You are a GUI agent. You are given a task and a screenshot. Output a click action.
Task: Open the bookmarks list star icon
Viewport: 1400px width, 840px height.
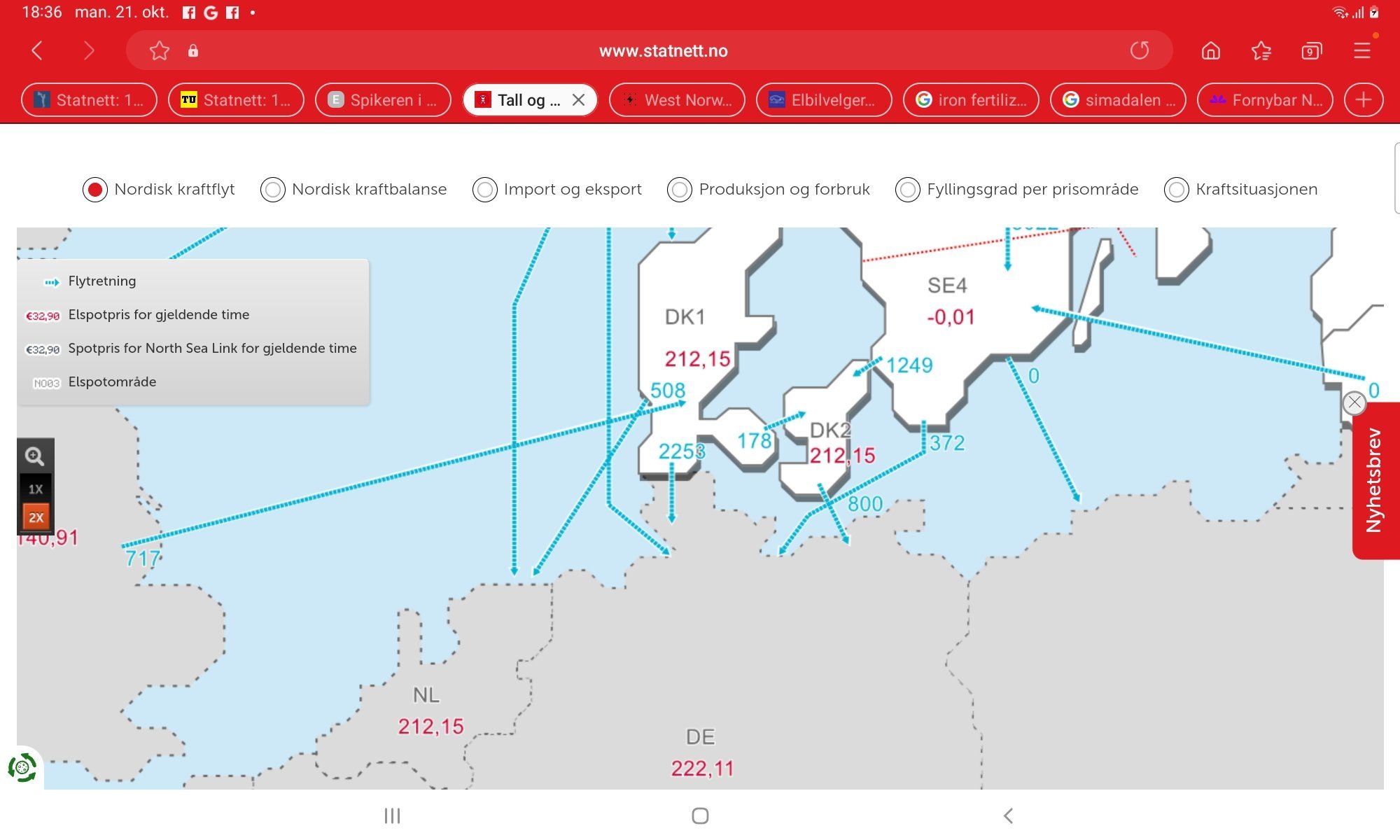pos(1261,50)
